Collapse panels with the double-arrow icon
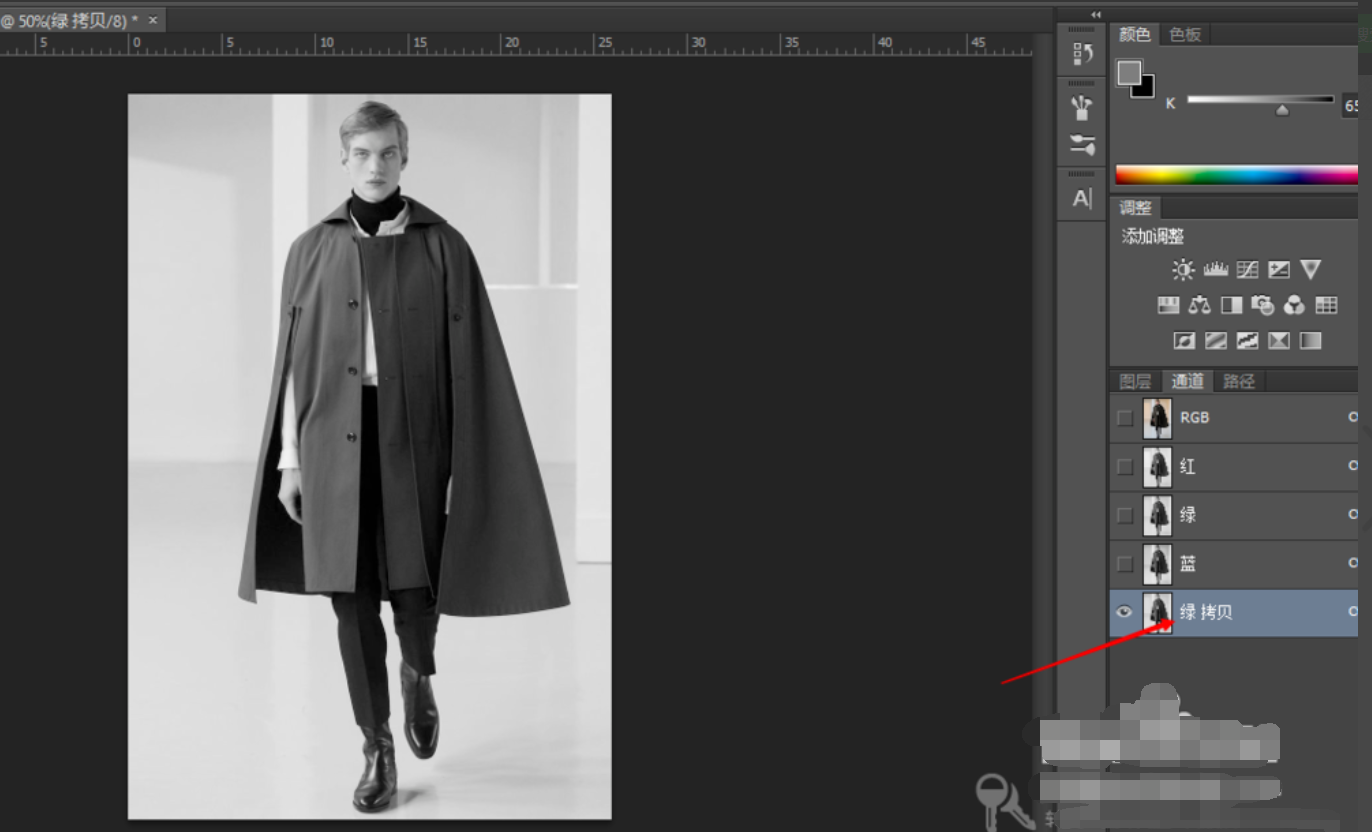Screen dimensions: 1372x832 click(1096, 14)
